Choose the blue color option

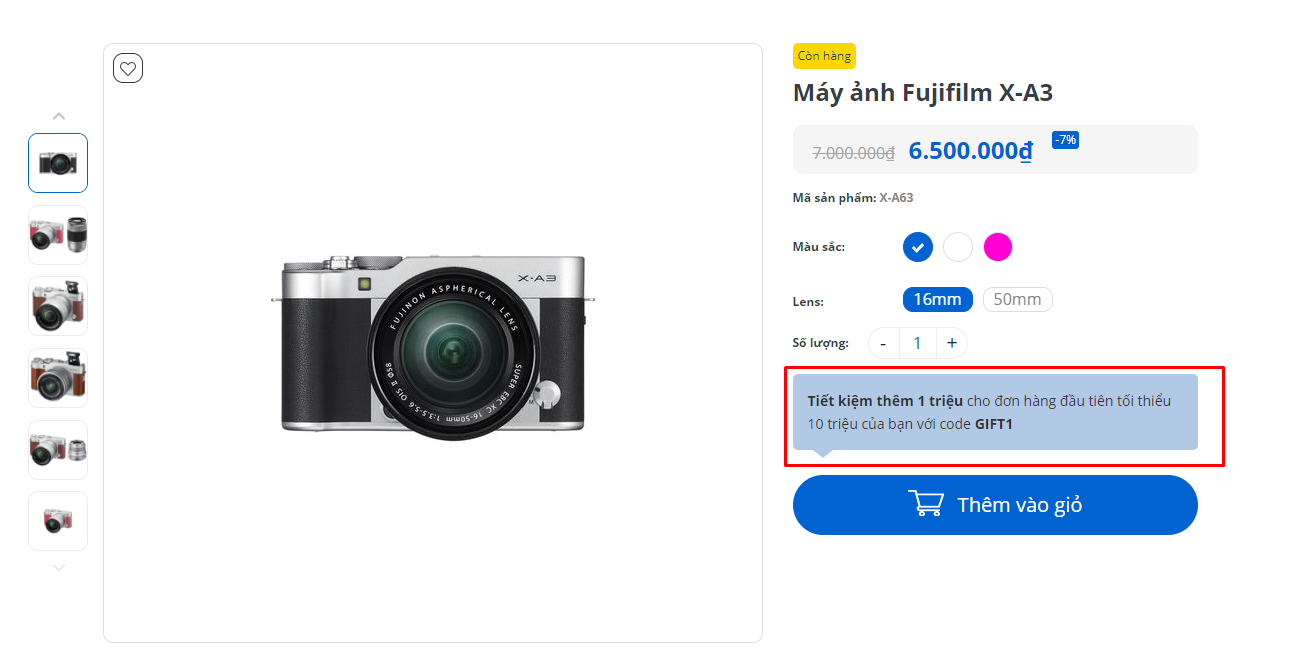pos(918,247)
